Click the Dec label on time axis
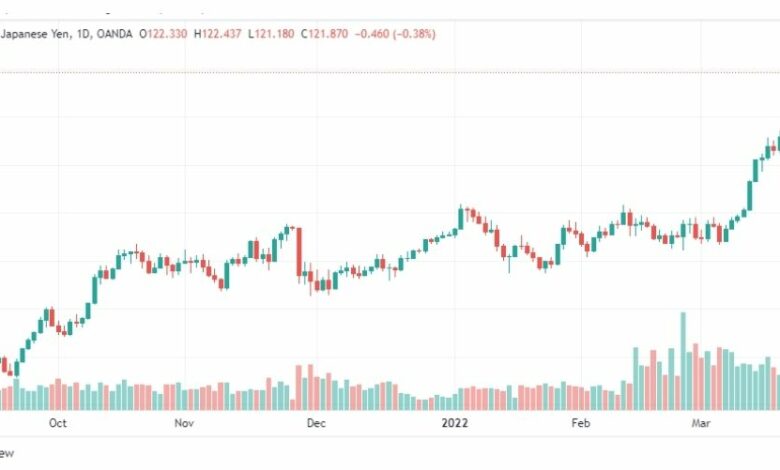Image resolution: width=780 pixels, height=470 pixels. coord(316,423)
